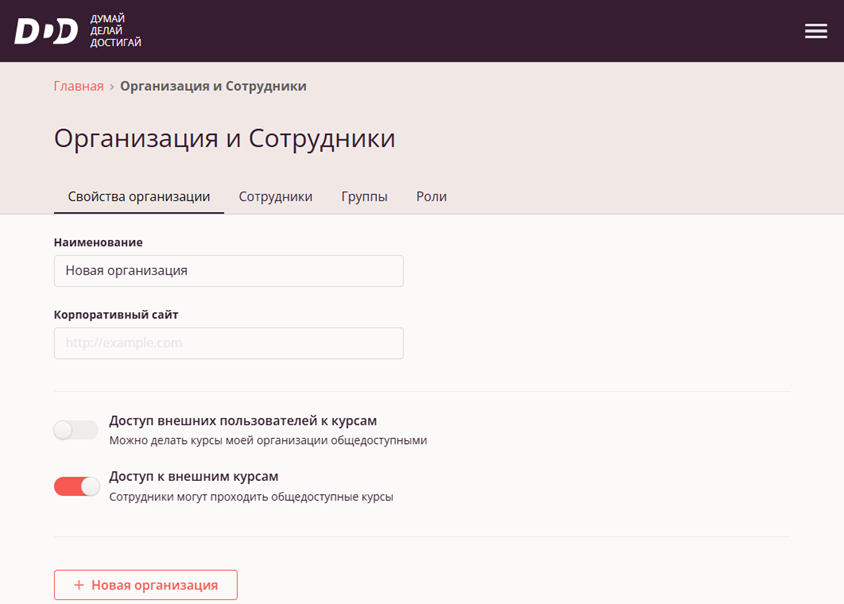Click the text "Сотрудники могут проходить общедоступные курсы"

point(251,495)
